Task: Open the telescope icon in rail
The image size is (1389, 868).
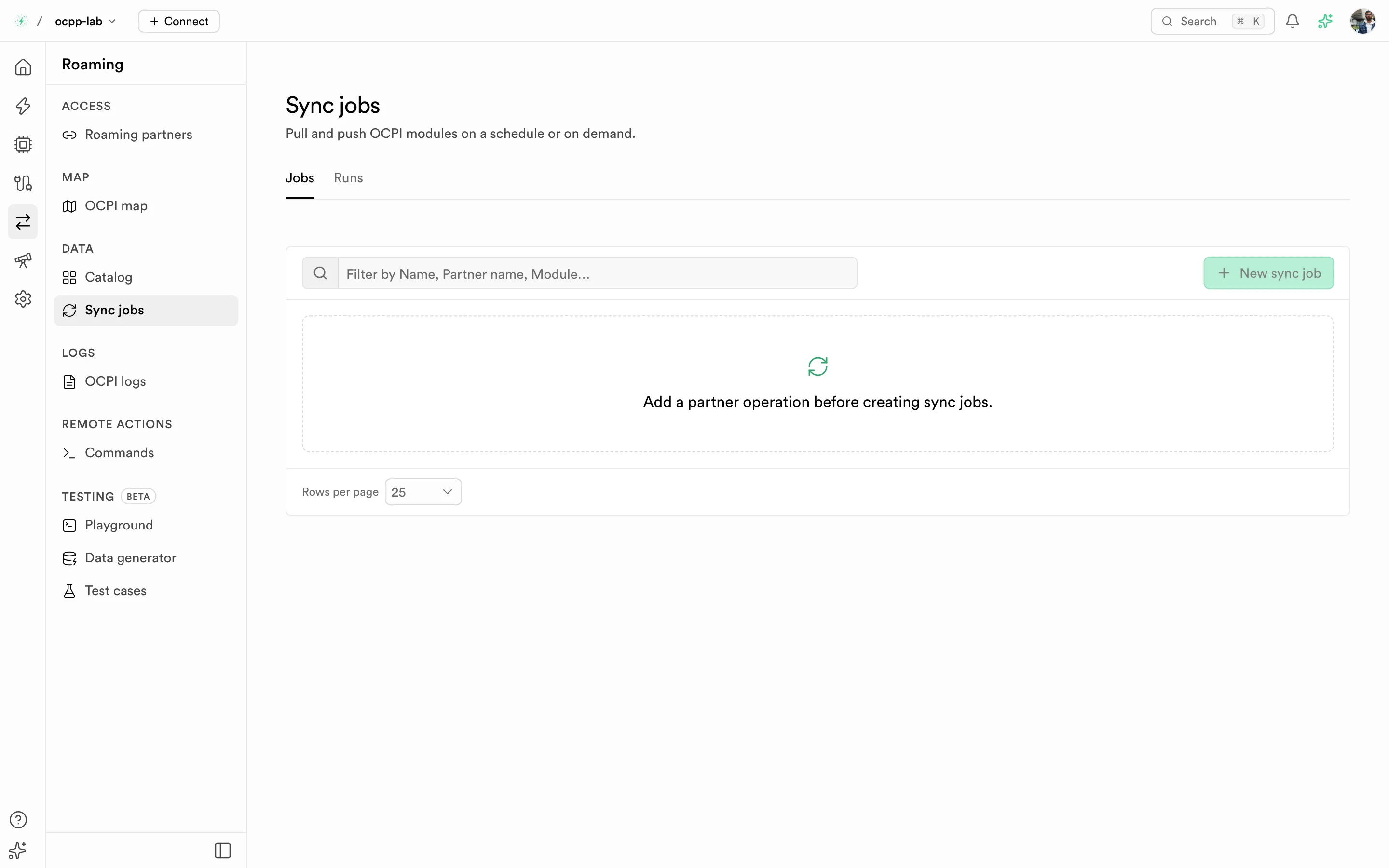Action: pyautogui.click(x=23, y=260)
